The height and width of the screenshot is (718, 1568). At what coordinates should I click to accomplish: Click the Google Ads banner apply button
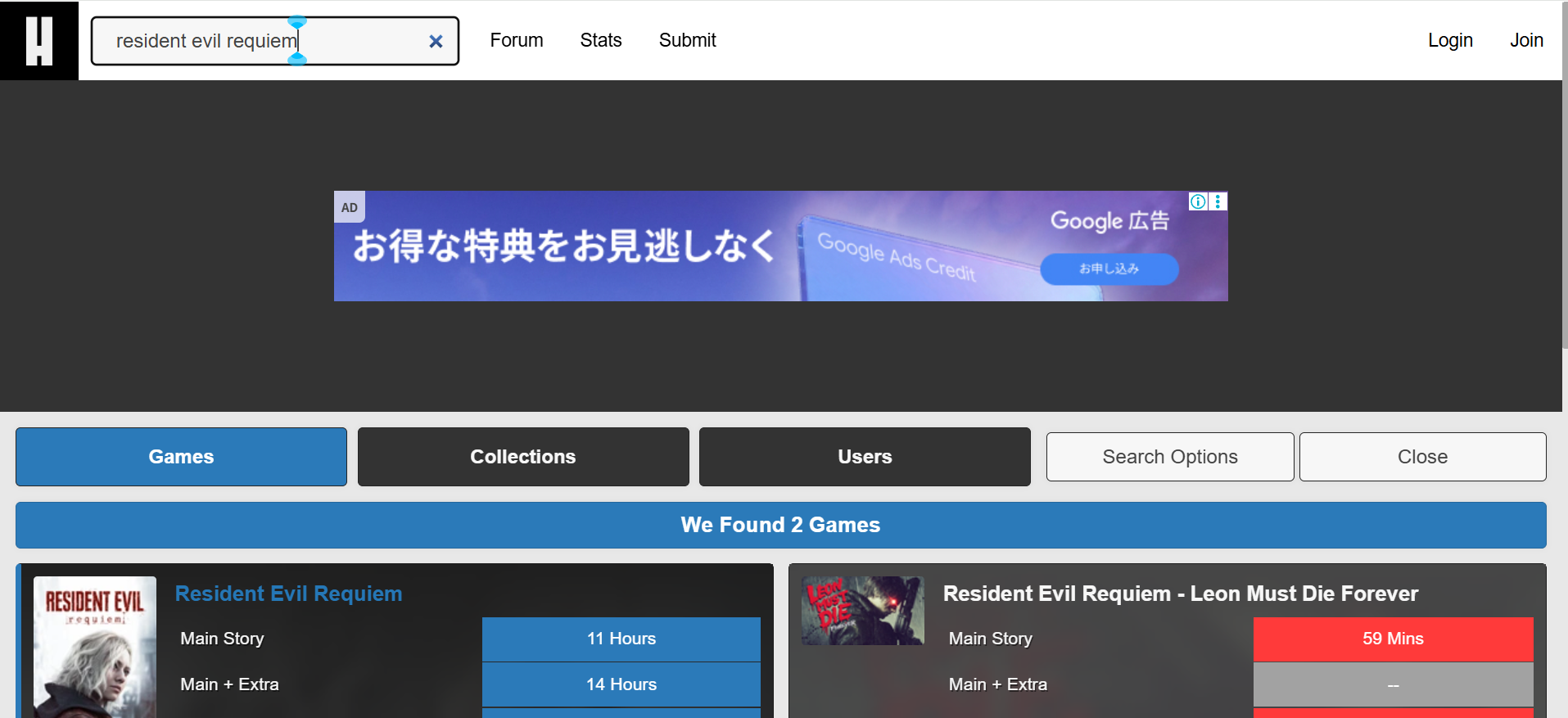[1109, 269]
